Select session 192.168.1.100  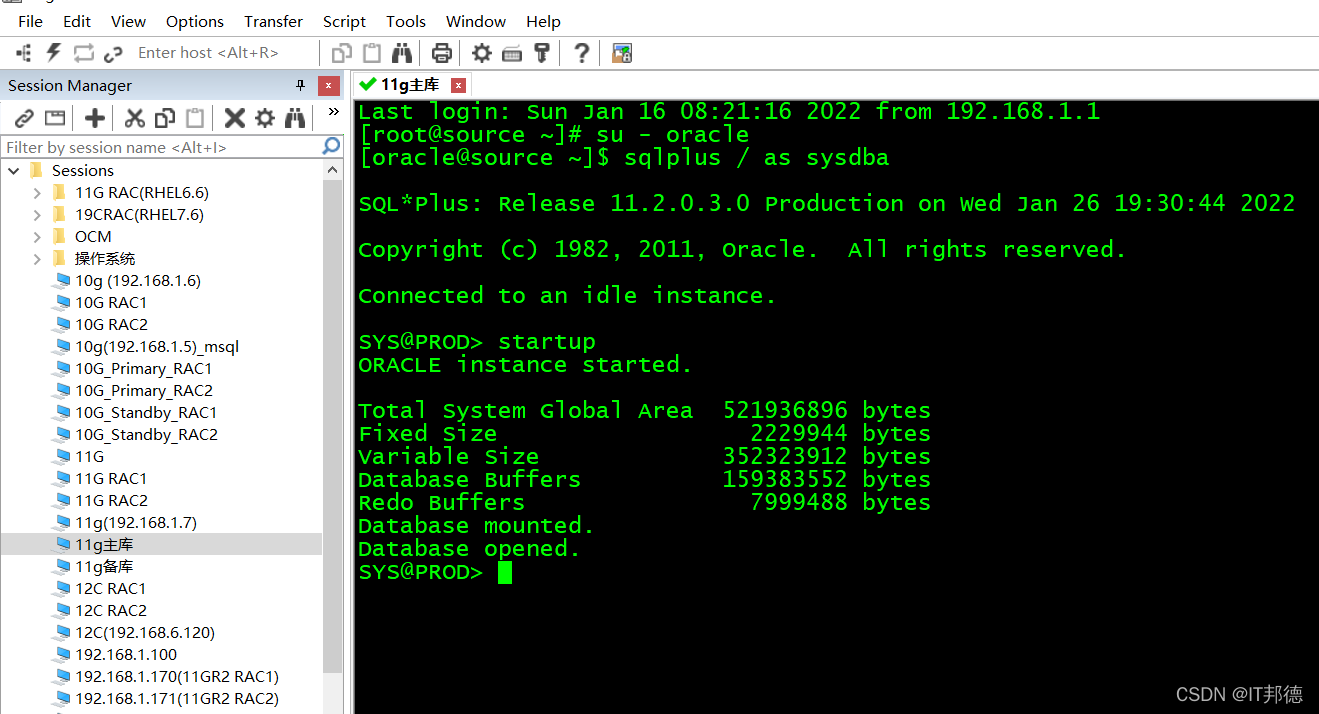(126, 654)
